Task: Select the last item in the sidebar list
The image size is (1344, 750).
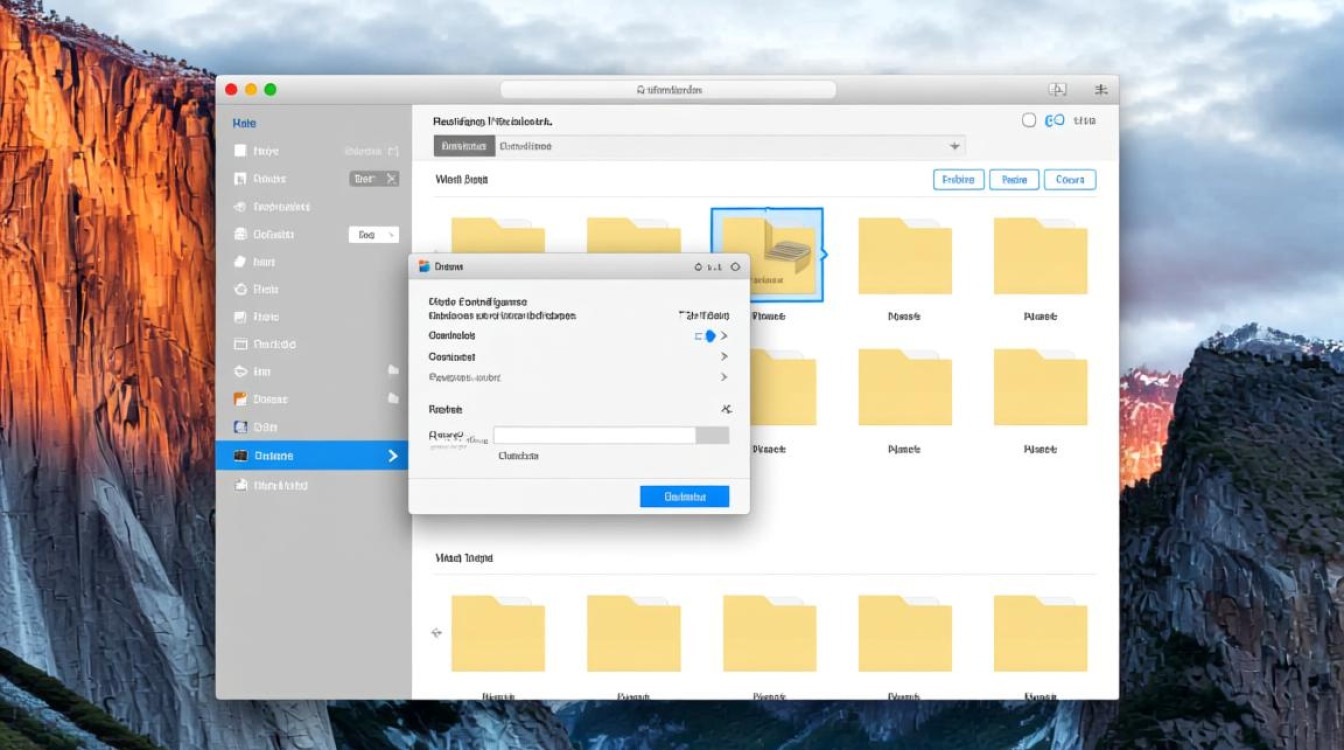Action: [272, 485]
